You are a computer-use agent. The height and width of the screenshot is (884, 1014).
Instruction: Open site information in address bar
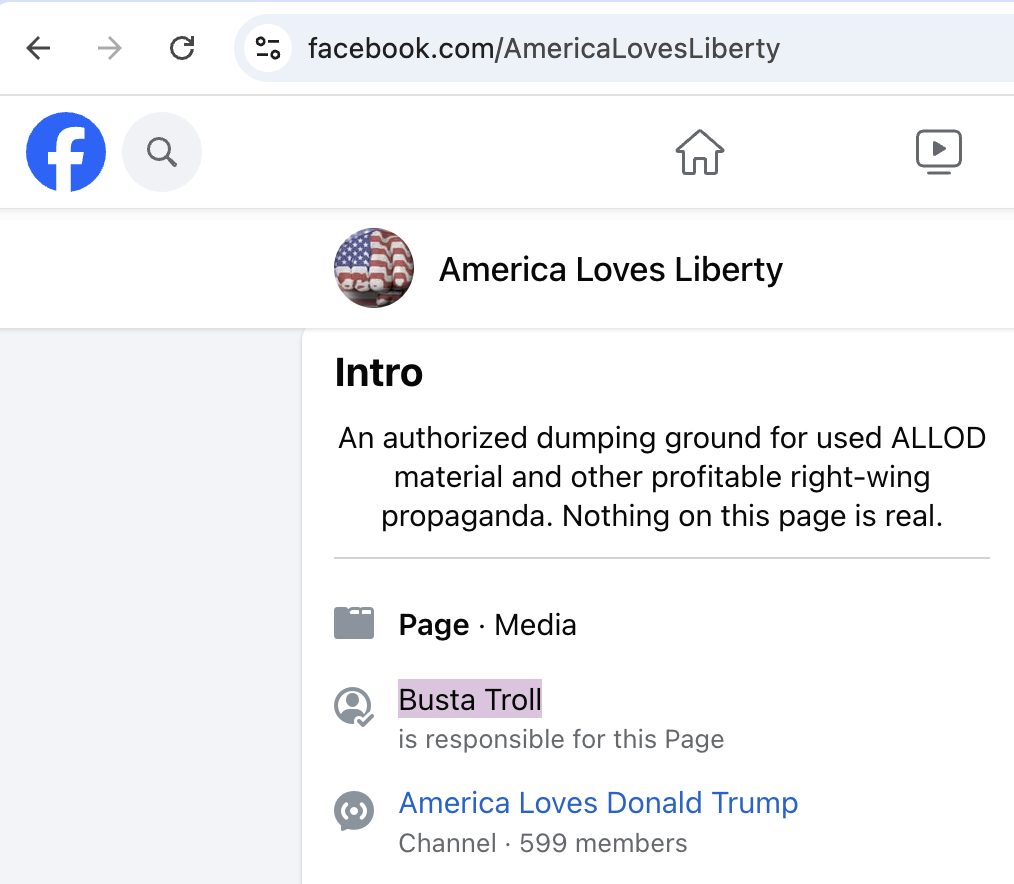[x=268, y=48]
